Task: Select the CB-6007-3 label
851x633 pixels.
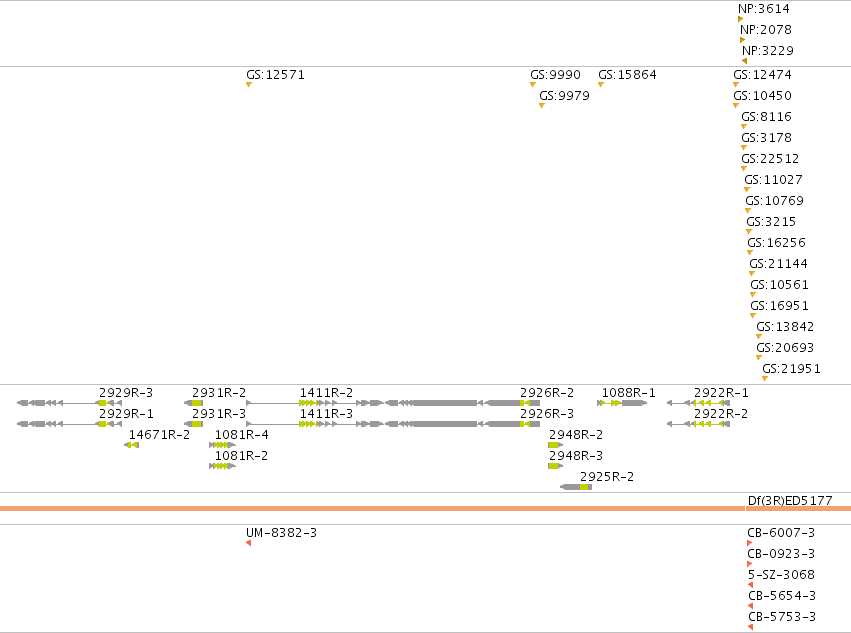Action: click(781, 533)
